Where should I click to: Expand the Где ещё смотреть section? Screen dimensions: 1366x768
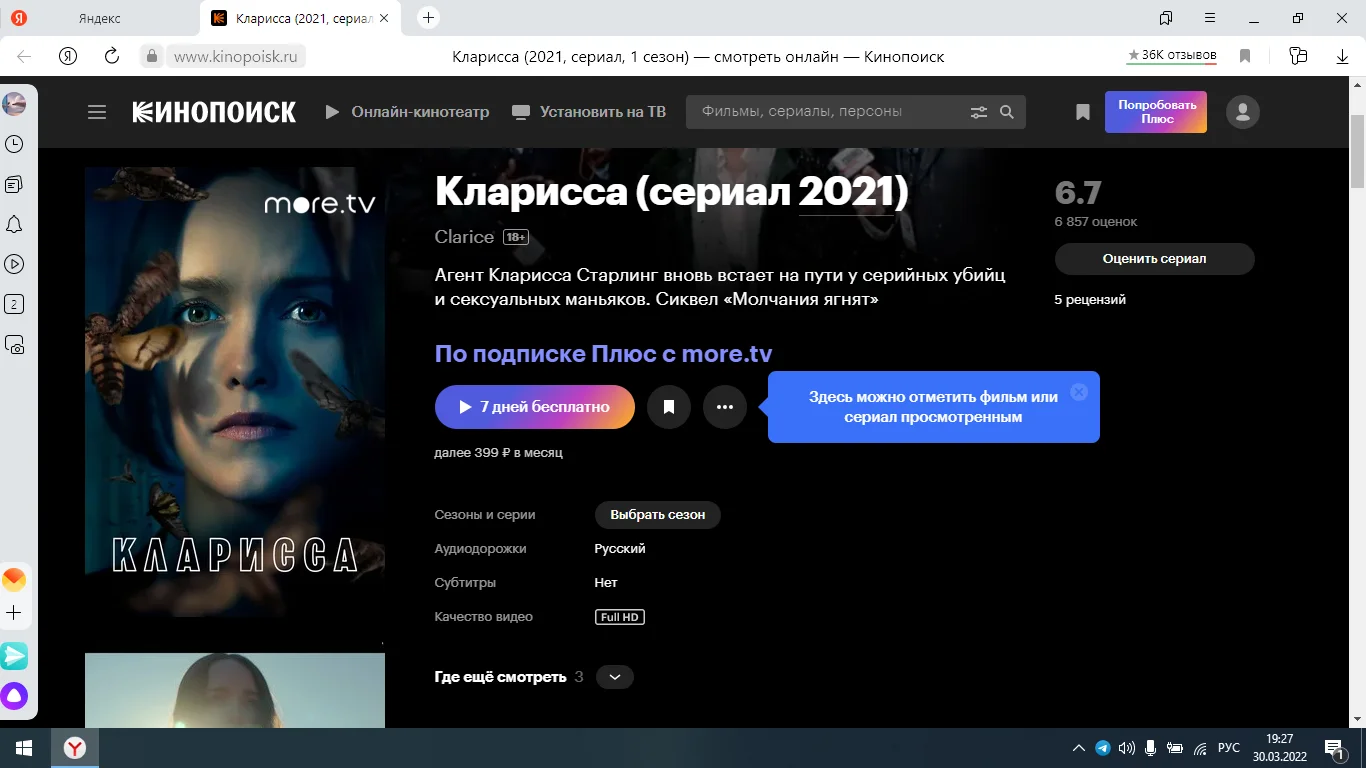click(614, 677)
